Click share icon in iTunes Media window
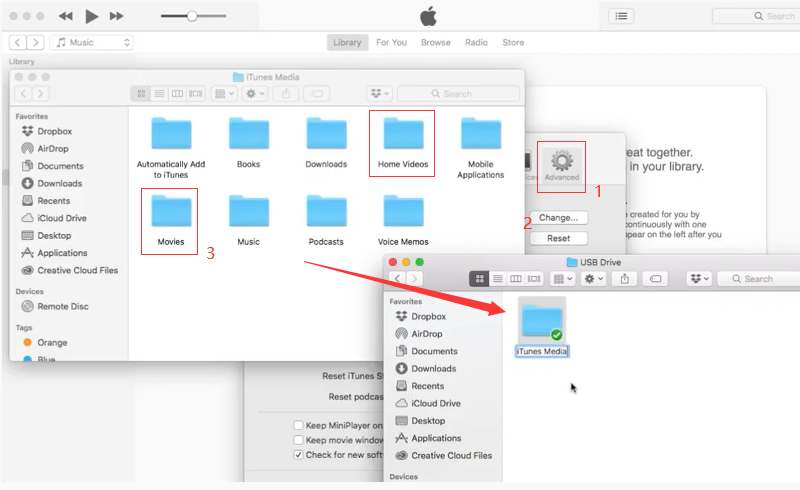The height and width of the screenshot is (490, 800). pos(286,94)
